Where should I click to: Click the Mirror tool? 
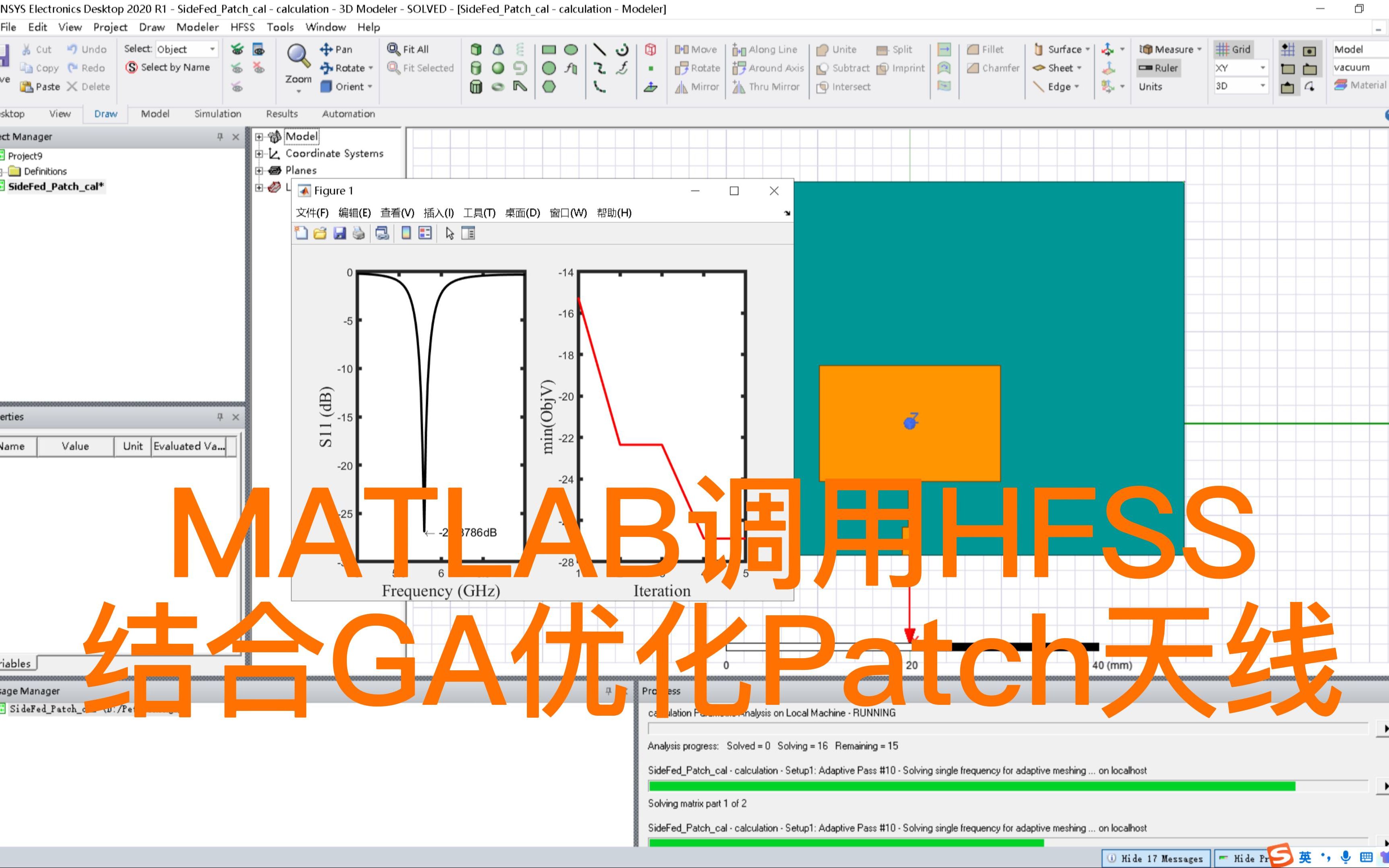click(697, 87)
